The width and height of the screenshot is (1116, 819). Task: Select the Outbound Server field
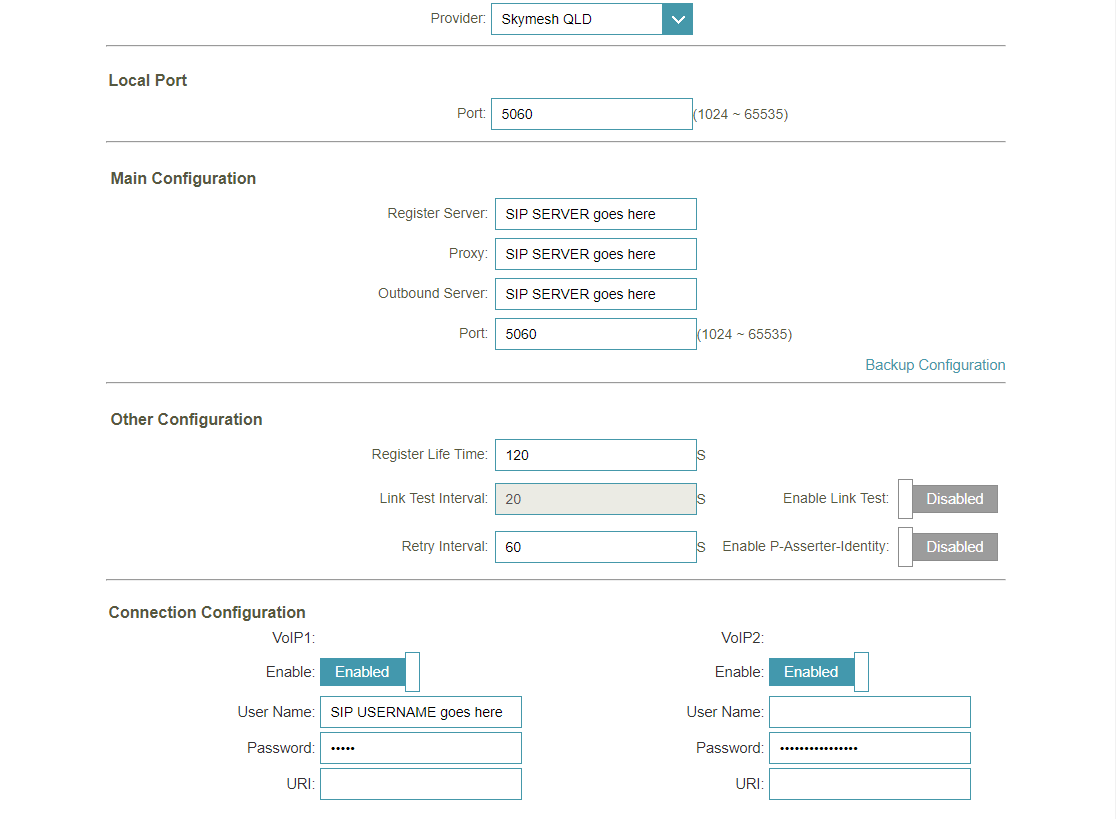(595, 294)
